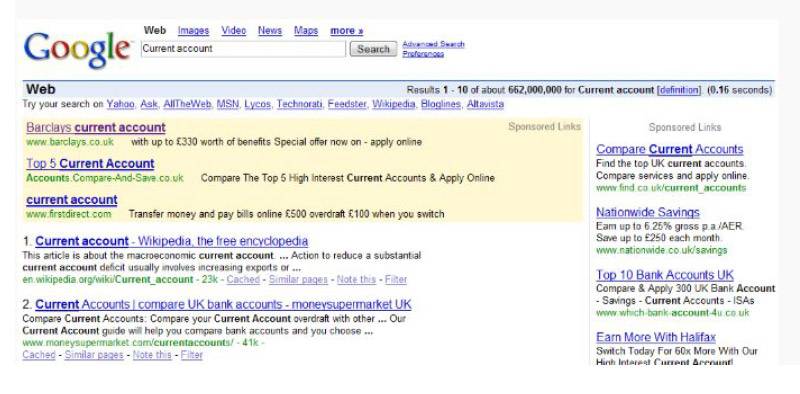Image resolution: width=800 pixels, height=394 pixels.
Task: Open the firstdirect 'current account' sponsored link
Action: point(72,200)
